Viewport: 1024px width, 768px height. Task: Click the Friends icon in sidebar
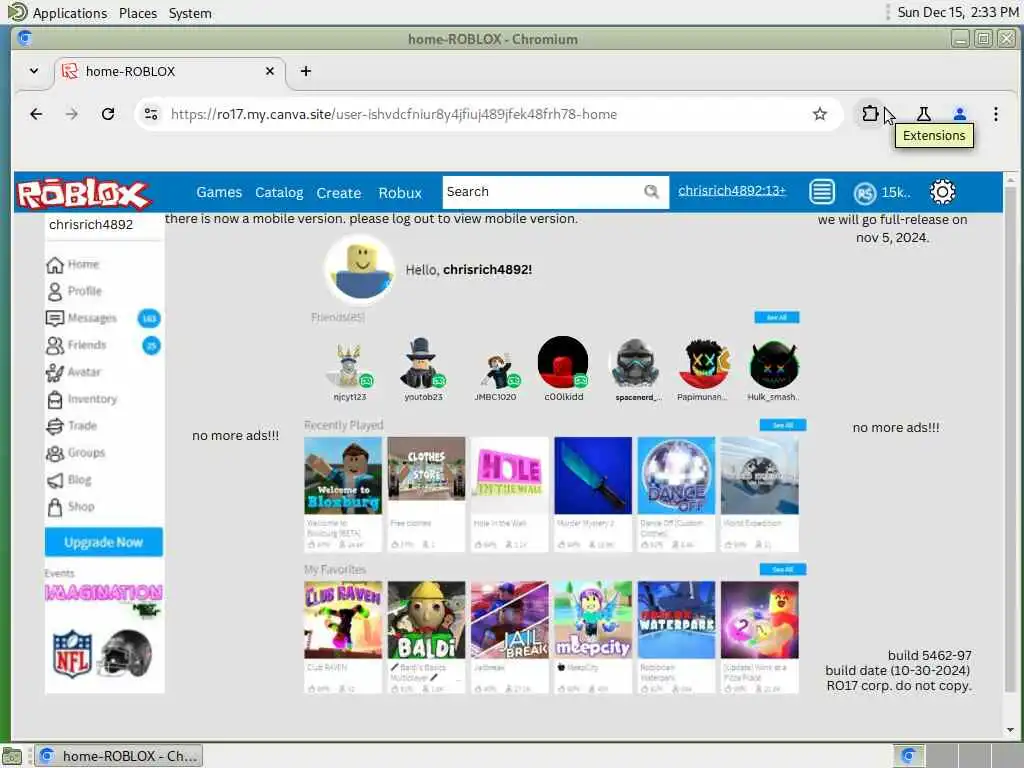coord(55,345)
